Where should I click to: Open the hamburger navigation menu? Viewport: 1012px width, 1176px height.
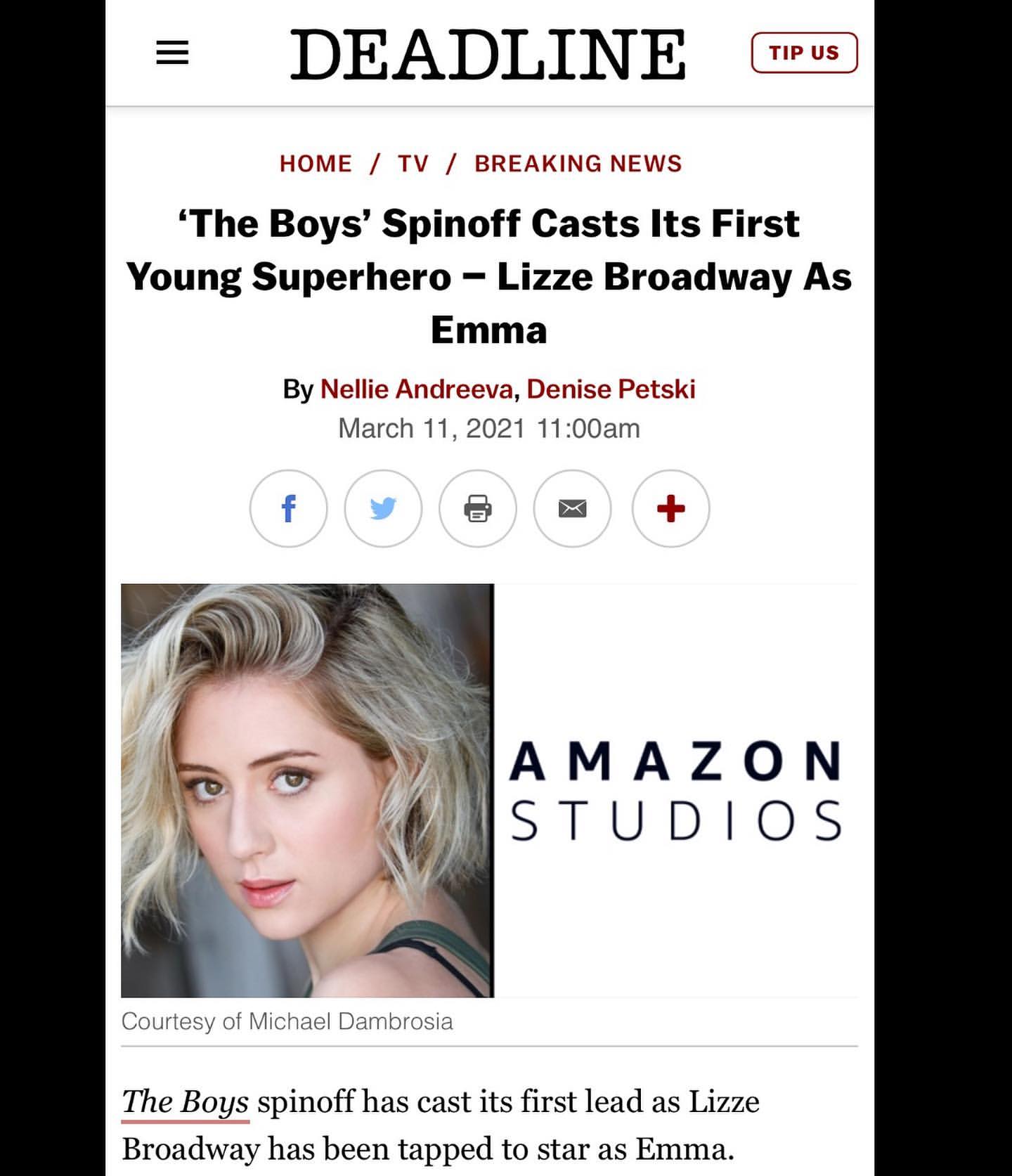(x=173, y=53)
